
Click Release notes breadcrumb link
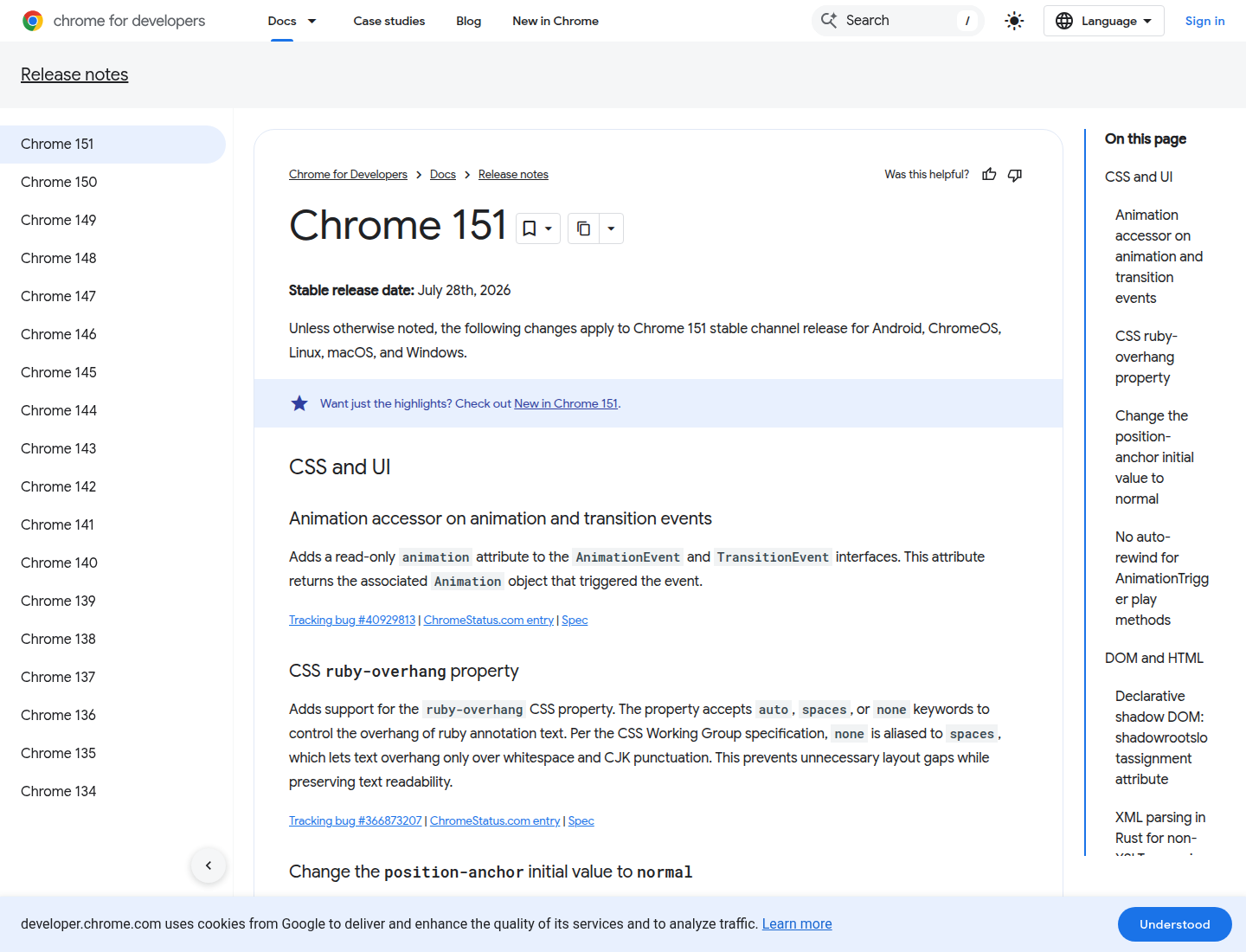tap(513, 175)
